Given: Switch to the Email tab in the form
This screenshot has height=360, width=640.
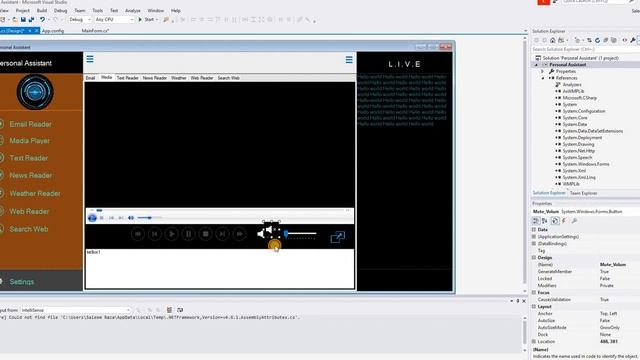Looking at the screenshot, I should 91,78.
